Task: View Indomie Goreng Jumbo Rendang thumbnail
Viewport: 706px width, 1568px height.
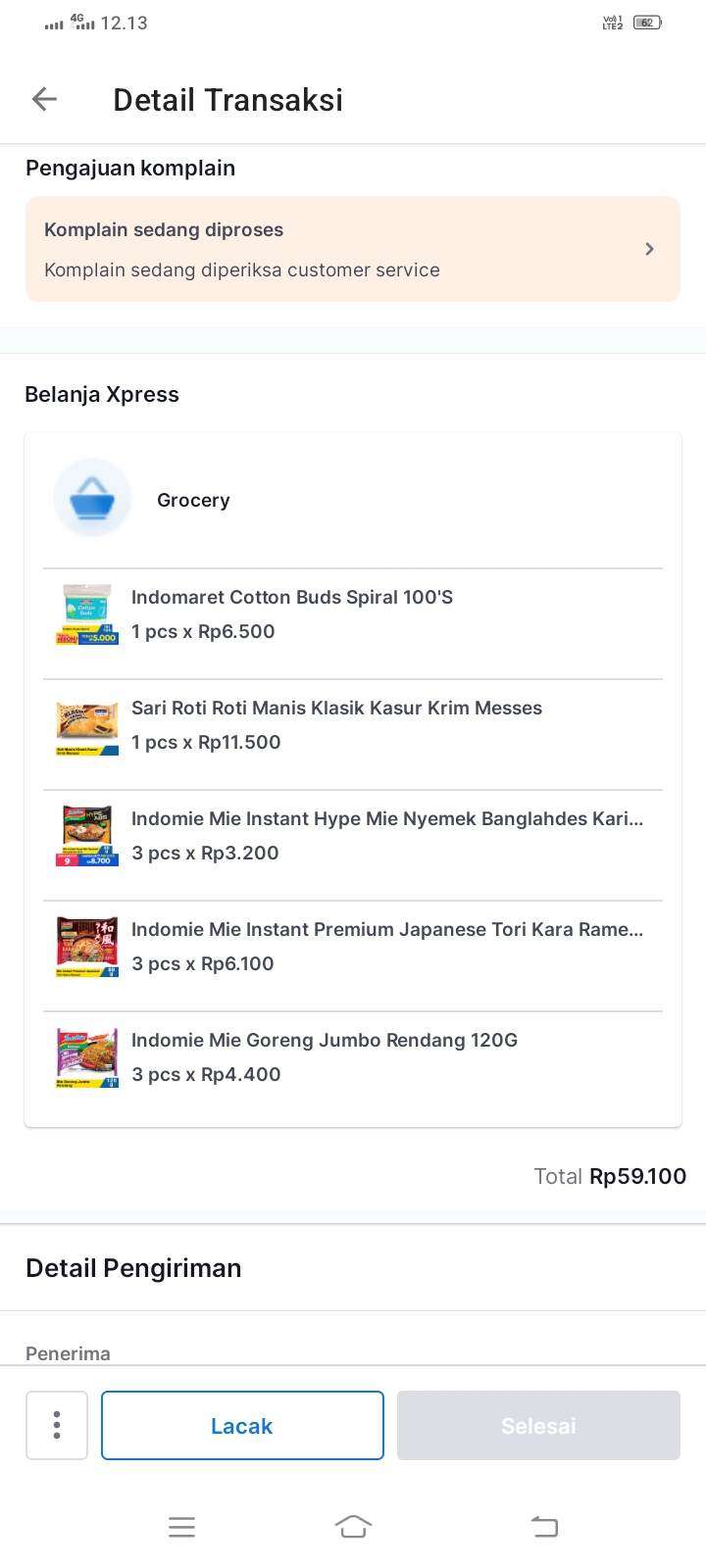Action: point(87,1057)
